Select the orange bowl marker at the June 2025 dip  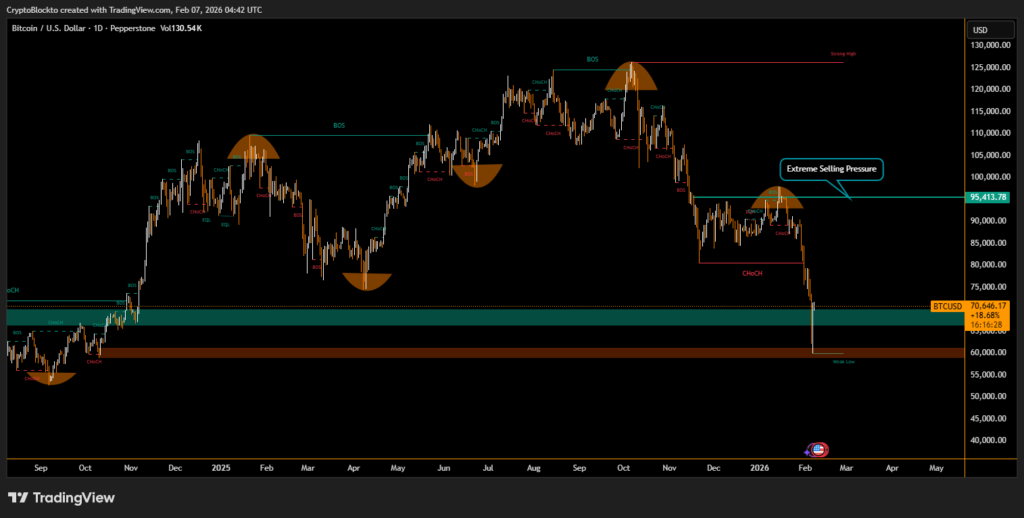(477, 175)
